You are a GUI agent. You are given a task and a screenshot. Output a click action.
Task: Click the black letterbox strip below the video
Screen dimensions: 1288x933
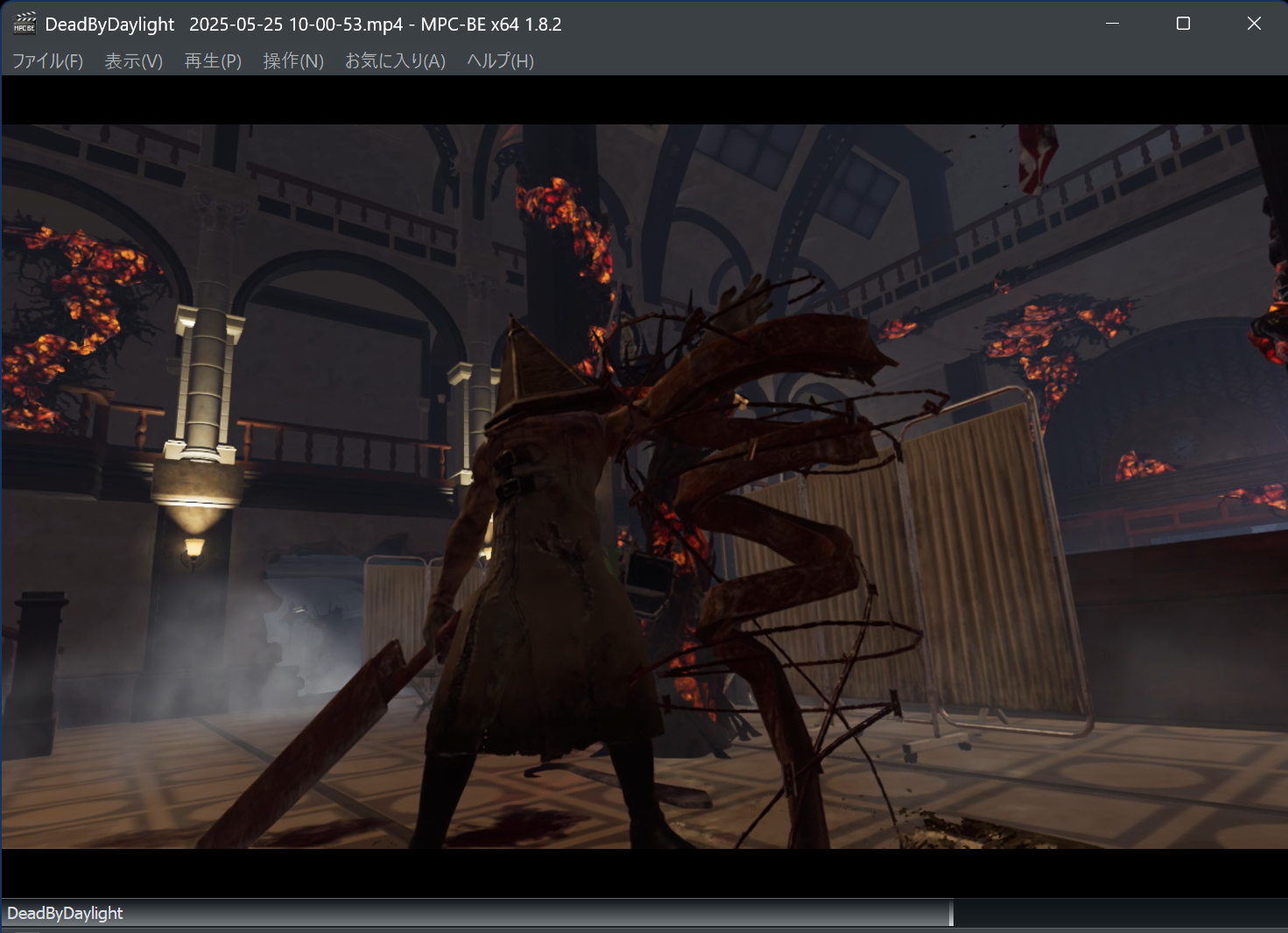pyautogui.click(x=644, y=872)
